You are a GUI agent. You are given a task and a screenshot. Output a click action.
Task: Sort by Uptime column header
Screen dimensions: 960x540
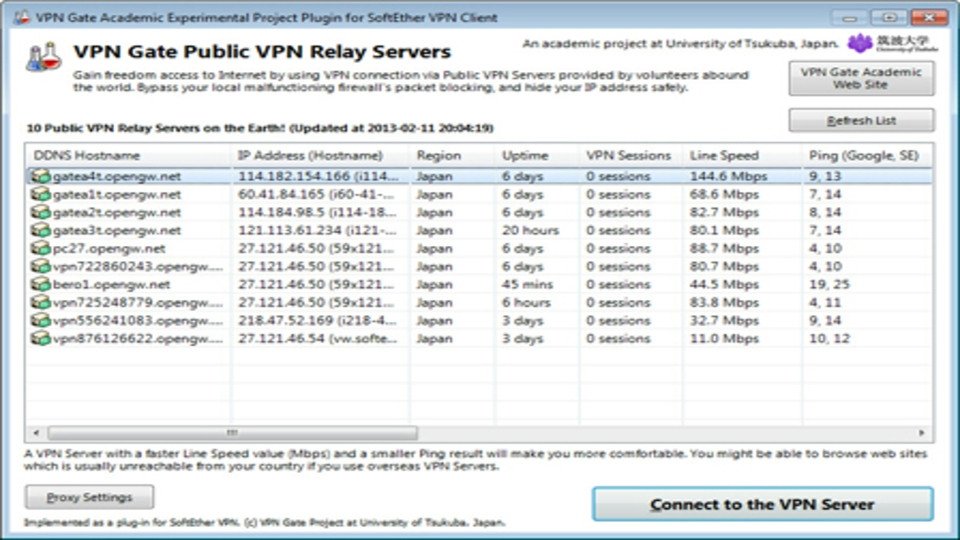pyautogui.click(x=537, y=156)
